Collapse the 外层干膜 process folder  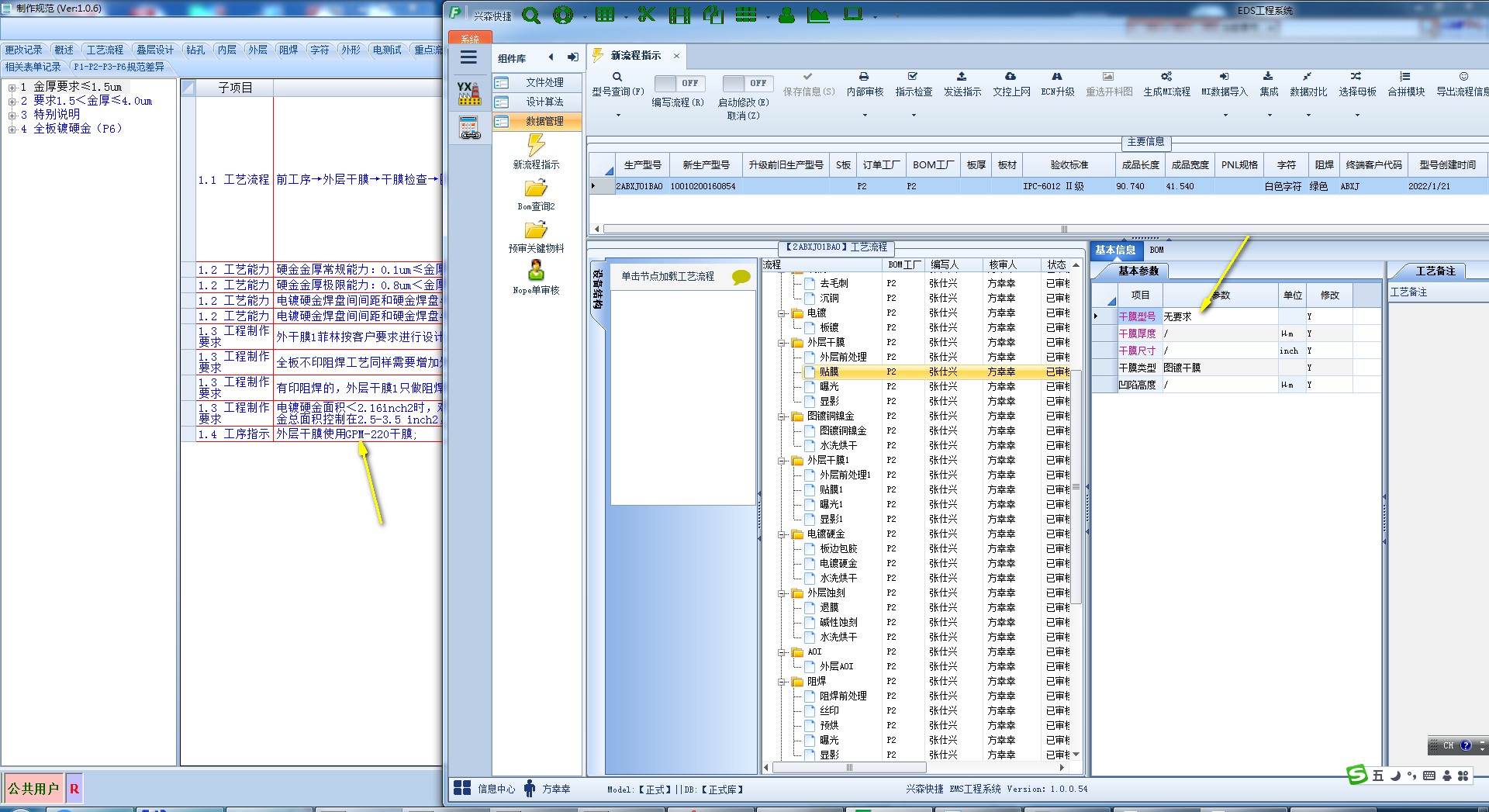783,343
